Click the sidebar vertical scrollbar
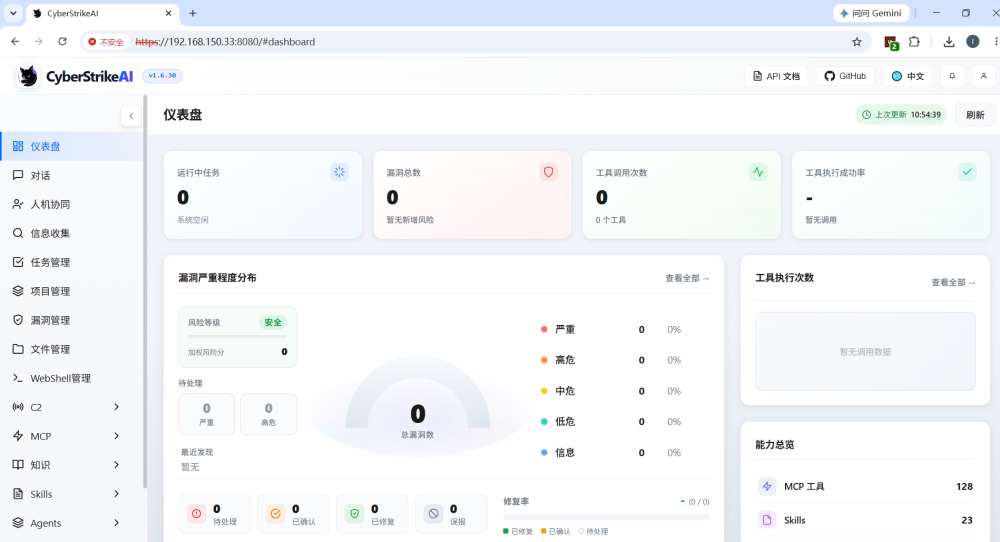The height and width of the screenshot is (542, 1000). [145, 292]
